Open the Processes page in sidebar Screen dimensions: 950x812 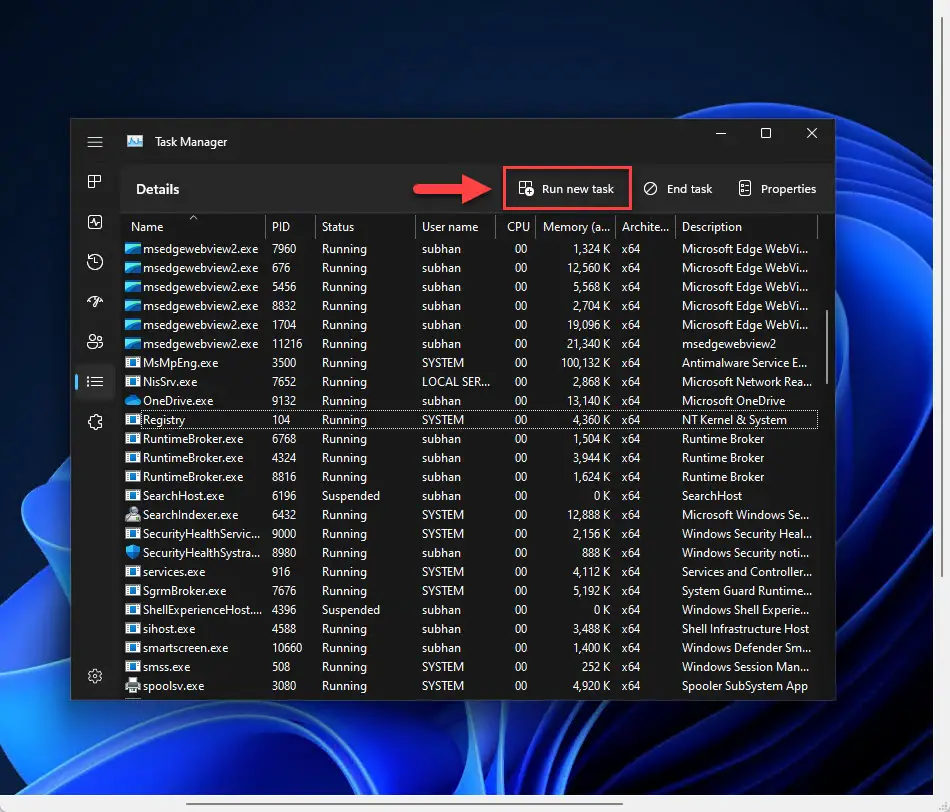click(95, 181)
